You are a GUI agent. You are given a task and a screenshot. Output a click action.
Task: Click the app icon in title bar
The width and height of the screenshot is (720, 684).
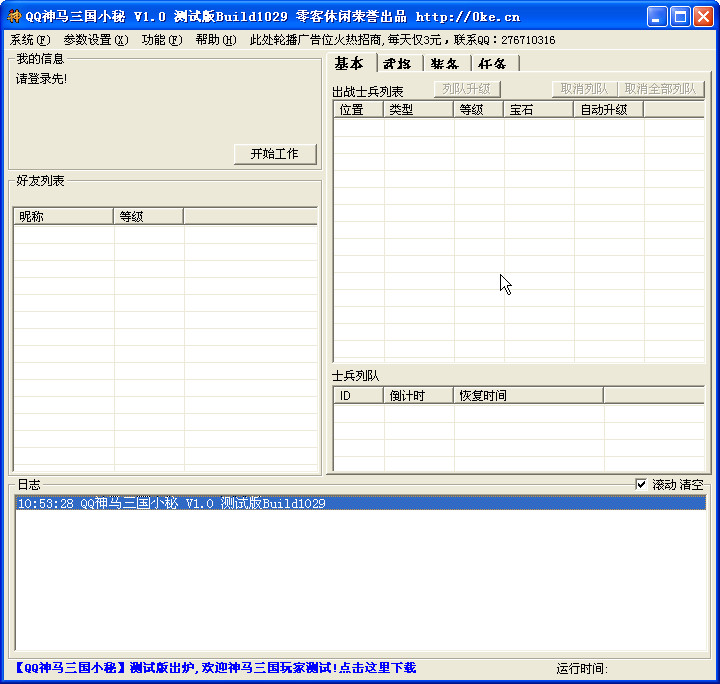pos(15,17)
